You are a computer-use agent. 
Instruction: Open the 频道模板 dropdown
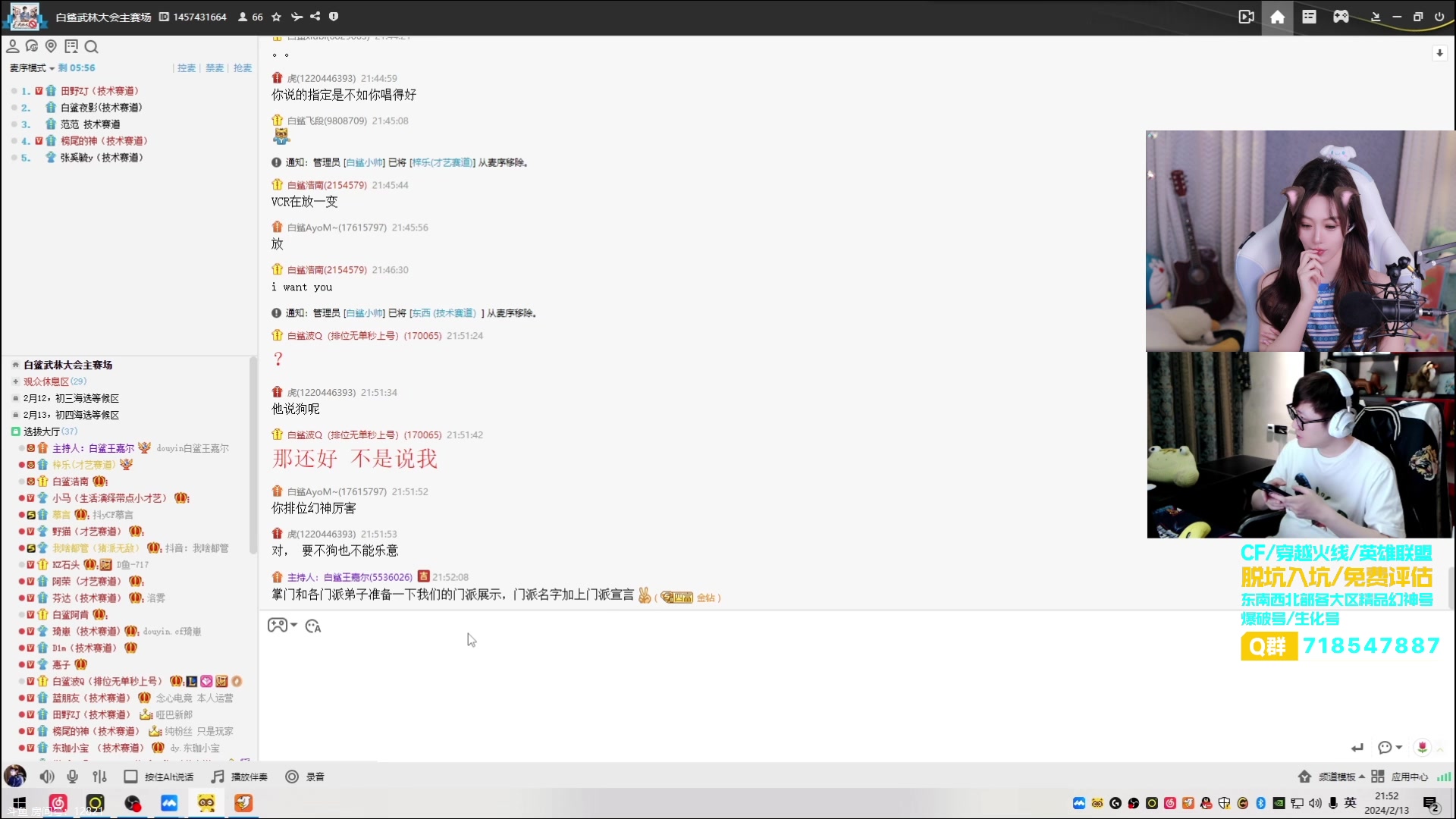click(x=1332, y=777)
